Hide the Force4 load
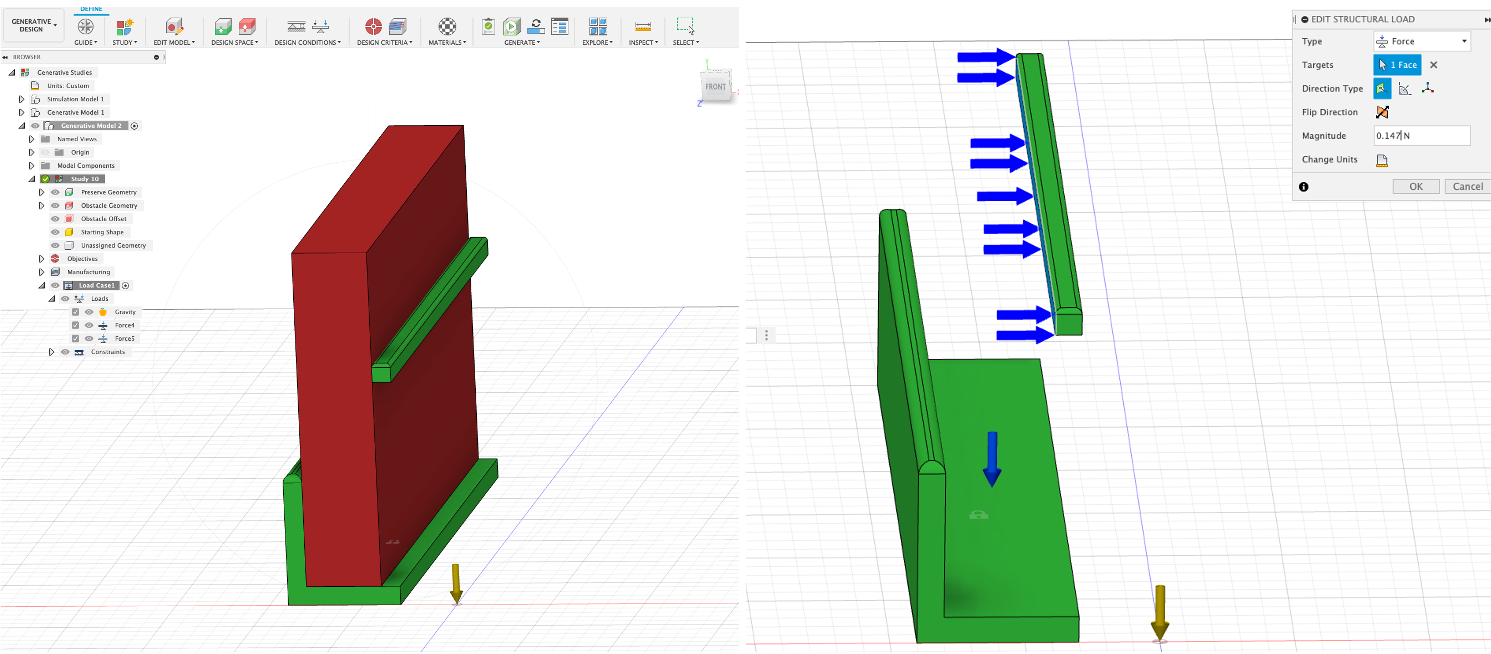The image size is (1491, 654). (x=88, y=324)
